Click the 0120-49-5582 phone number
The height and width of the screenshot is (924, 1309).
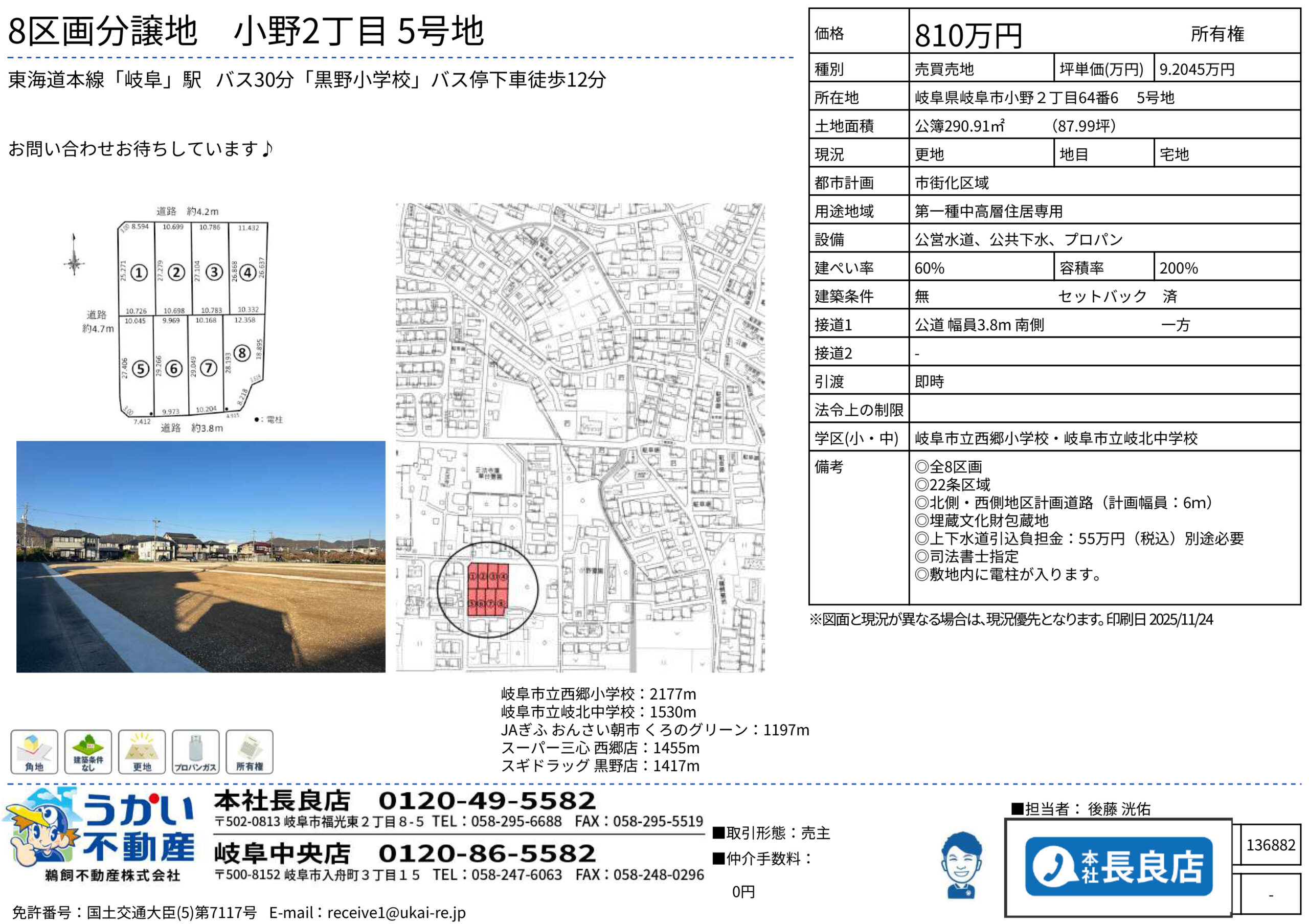pyautogui.click(x=487, y=801)
